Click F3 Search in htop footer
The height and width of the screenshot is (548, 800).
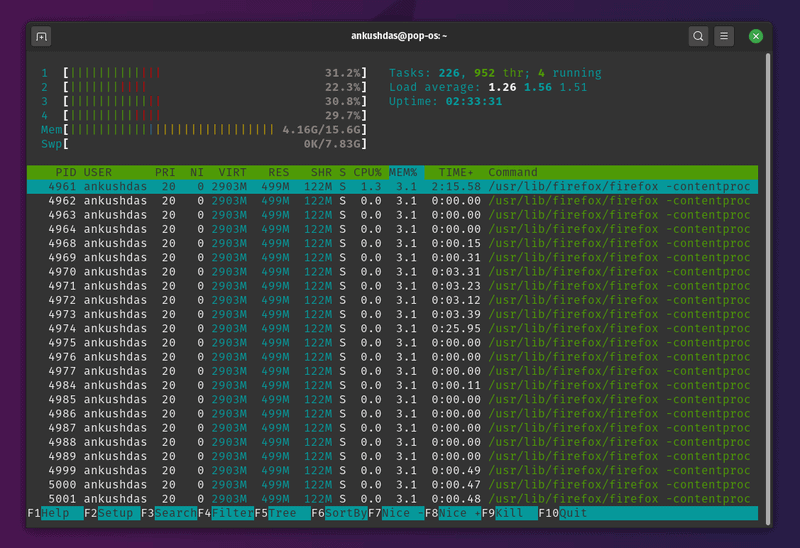[169, 513]
